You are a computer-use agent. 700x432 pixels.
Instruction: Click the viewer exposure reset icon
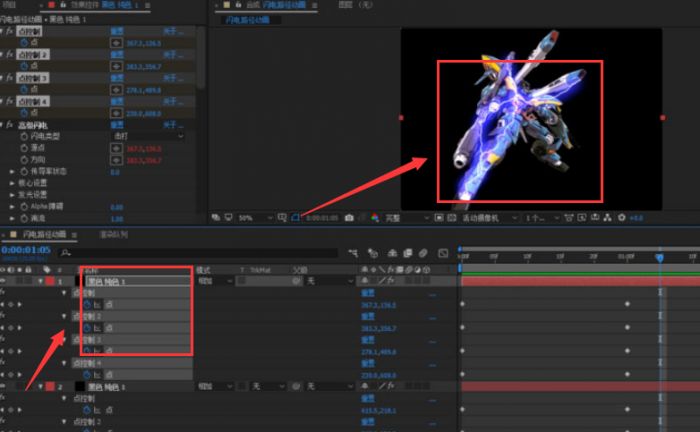coord(622,217)
